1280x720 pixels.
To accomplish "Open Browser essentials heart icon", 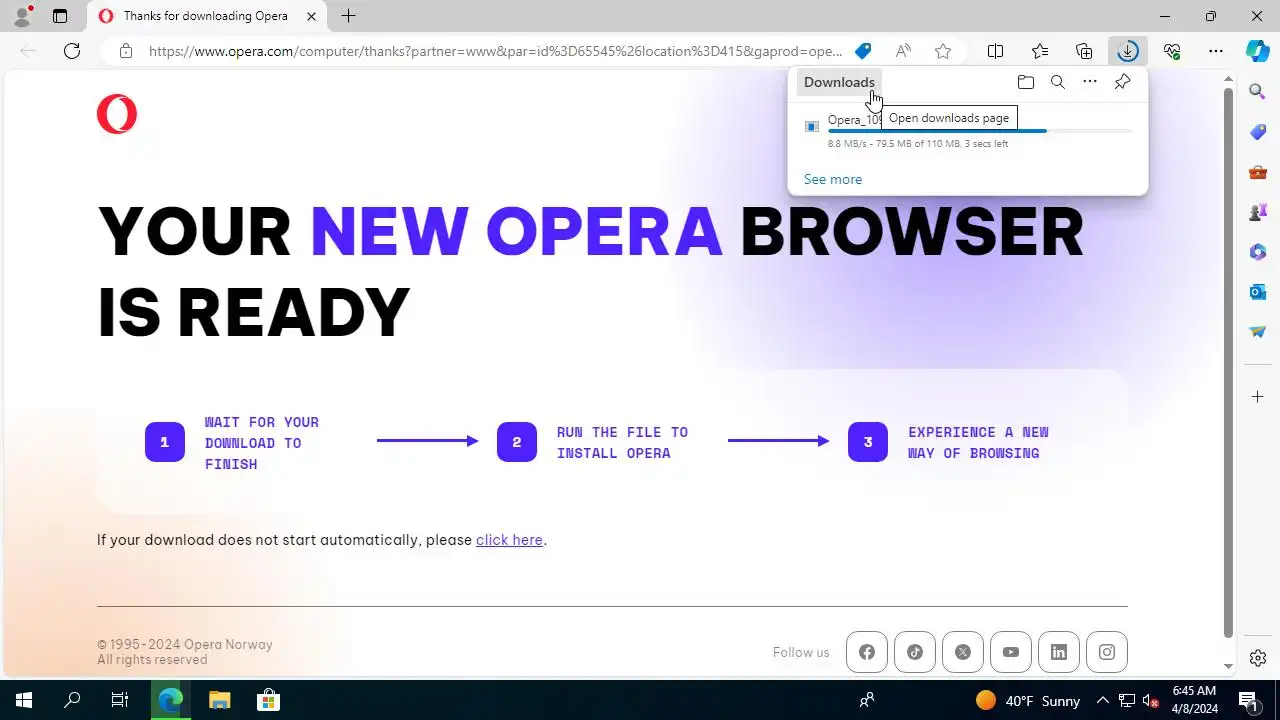I will (x=1172, y=51).
